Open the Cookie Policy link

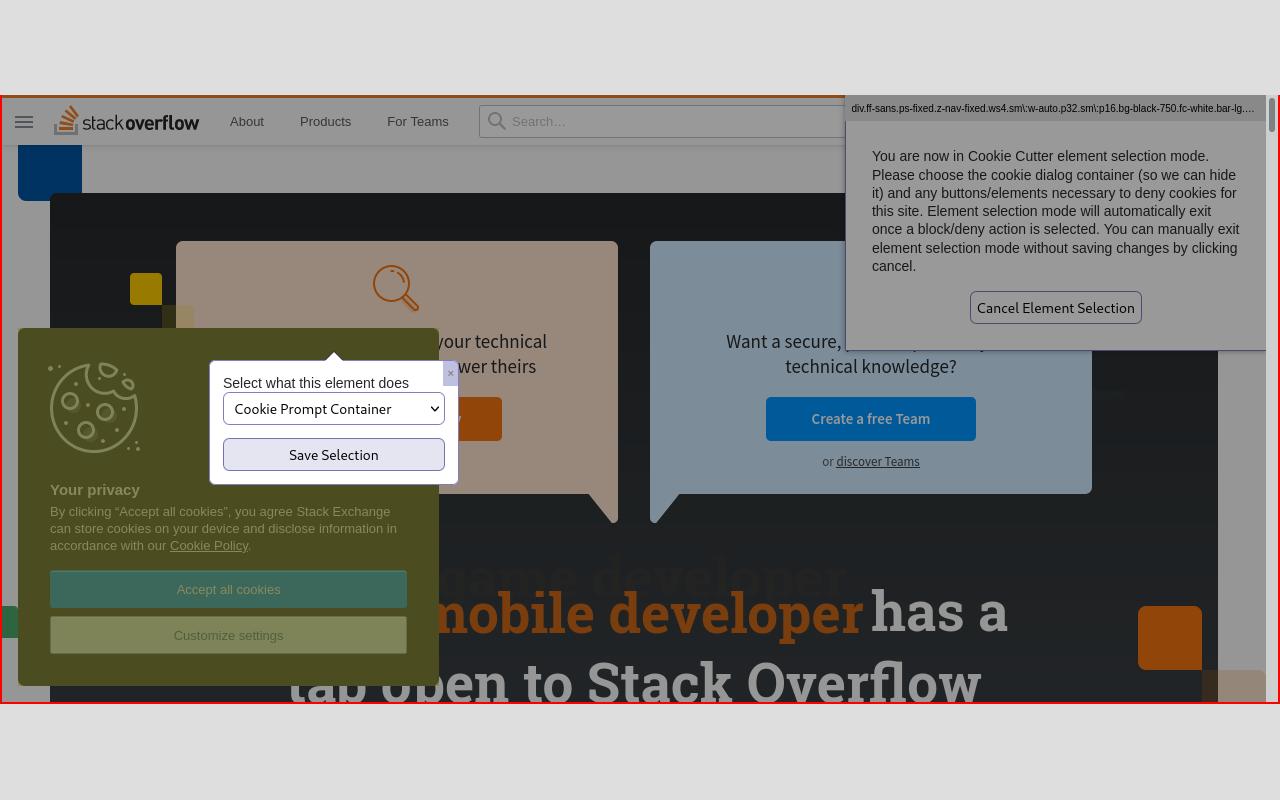pyautogui.click(x=209, y=545)
